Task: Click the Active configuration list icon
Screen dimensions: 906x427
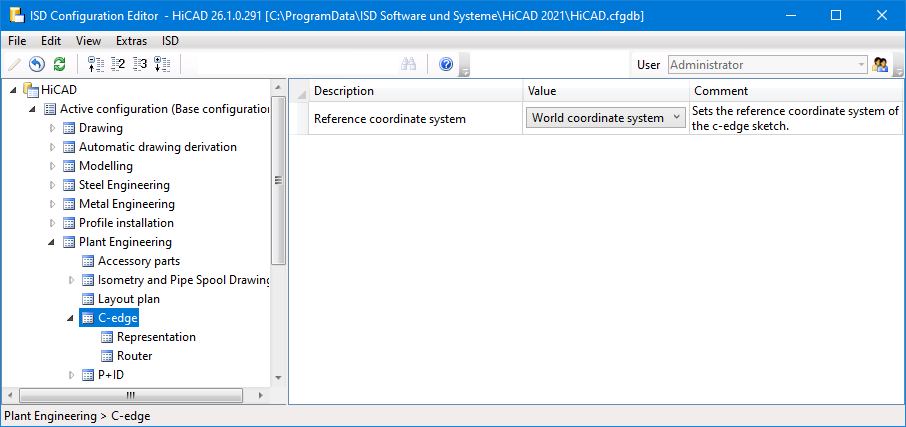Action: 50,109
